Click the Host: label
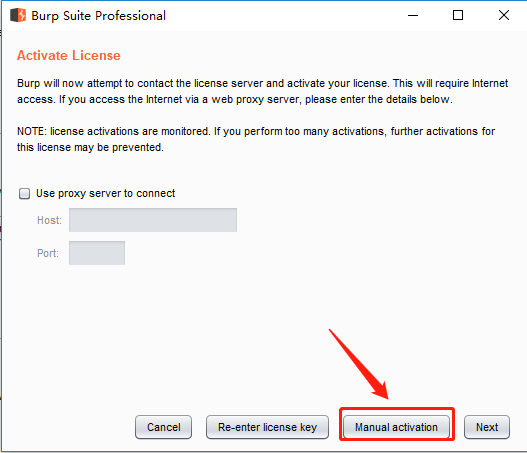The height and width of the screenshot is (453, 527). (49, 220)
